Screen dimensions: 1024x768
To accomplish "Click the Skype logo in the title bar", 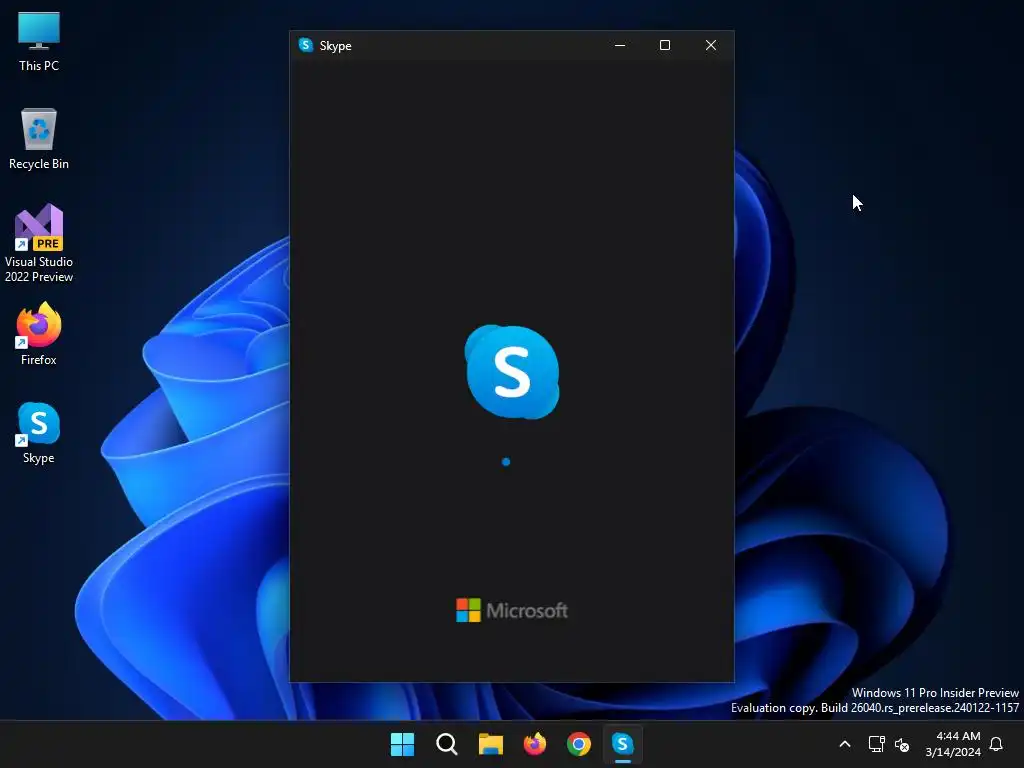I will tap(306, 45).
